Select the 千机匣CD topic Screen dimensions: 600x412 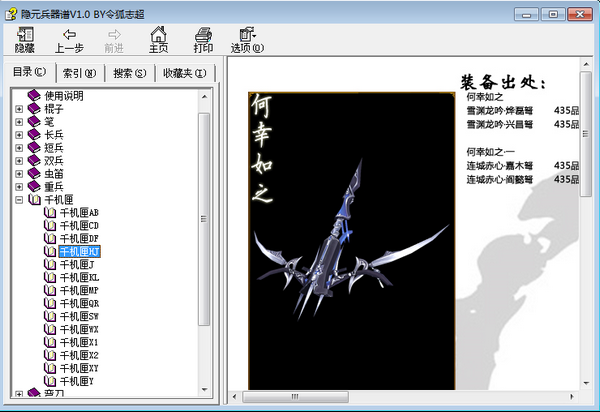79,226
